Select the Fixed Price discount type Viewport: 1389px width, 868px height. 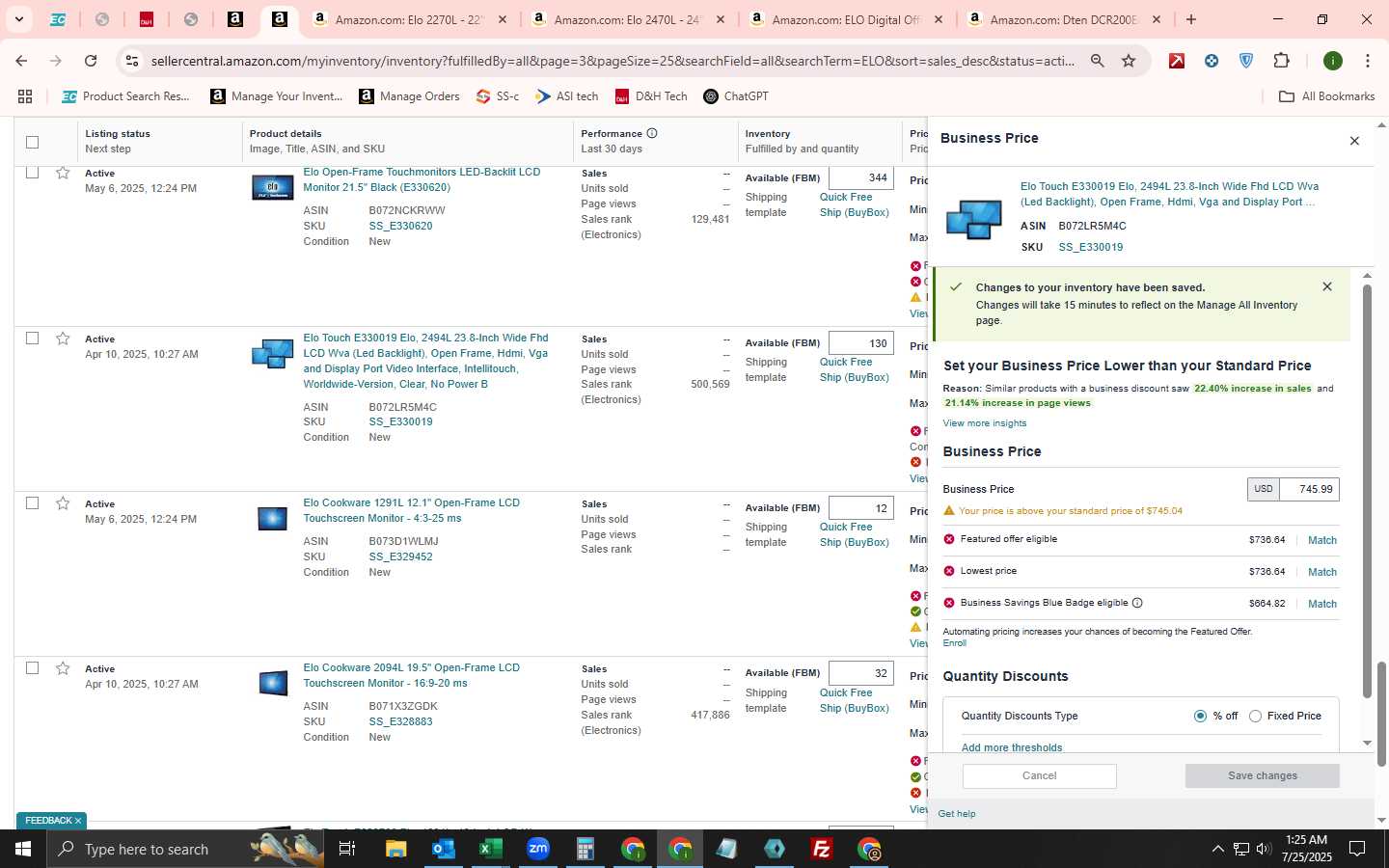[x=1255, y=716]
